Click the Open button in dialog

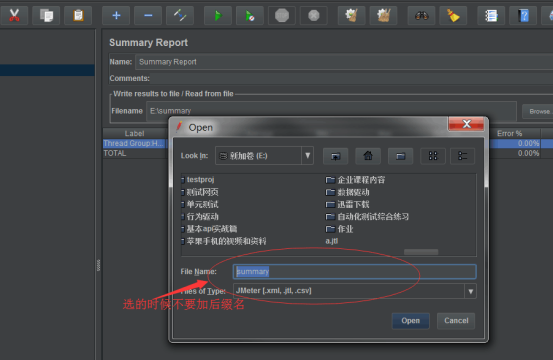tap(411, 321)
